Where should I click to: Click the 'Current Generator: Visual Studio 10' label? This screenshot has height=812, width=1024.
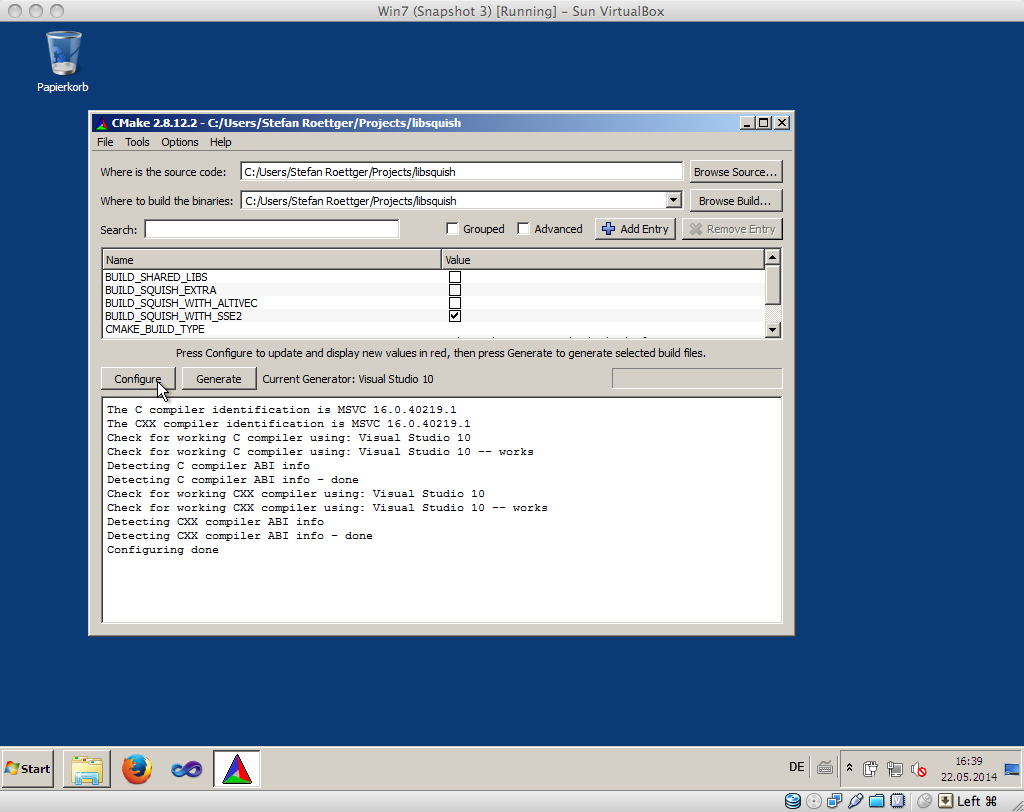[348, 379]
